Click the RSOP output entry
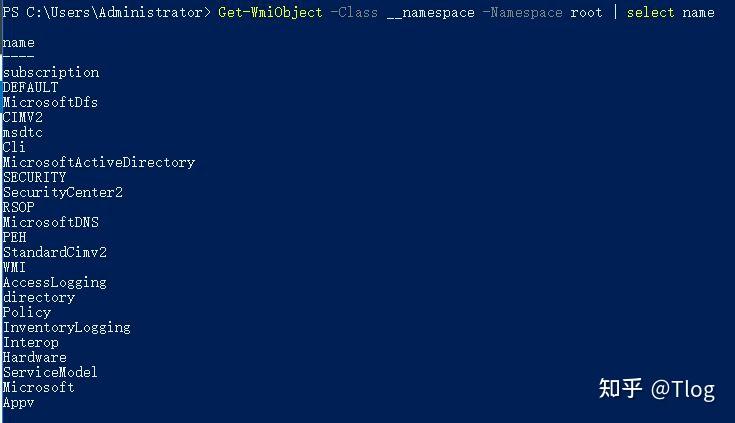The width and height of the screenshot is (735, 423). click(x=19, y=207)
